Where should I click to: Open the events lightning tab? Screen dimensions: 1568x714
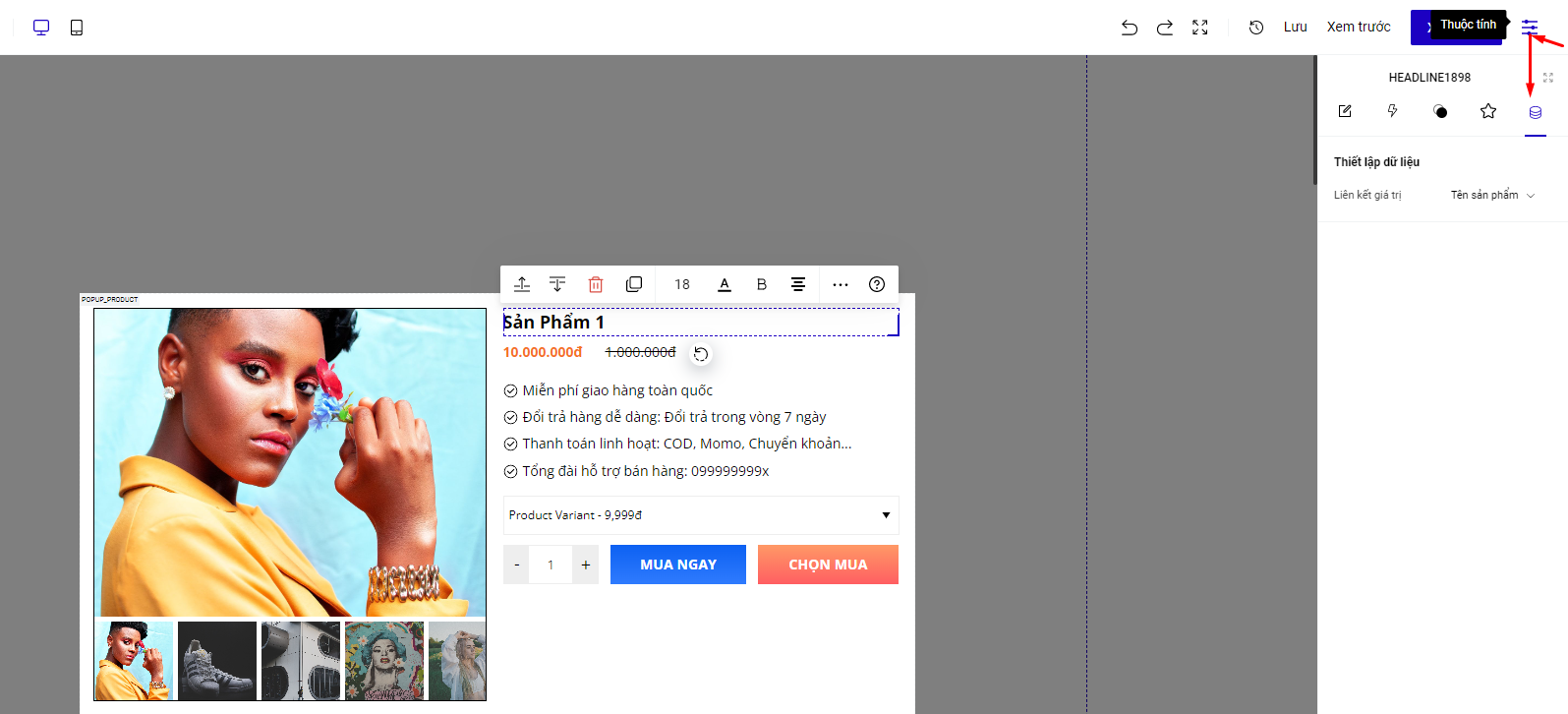[x=1392, y=111]
